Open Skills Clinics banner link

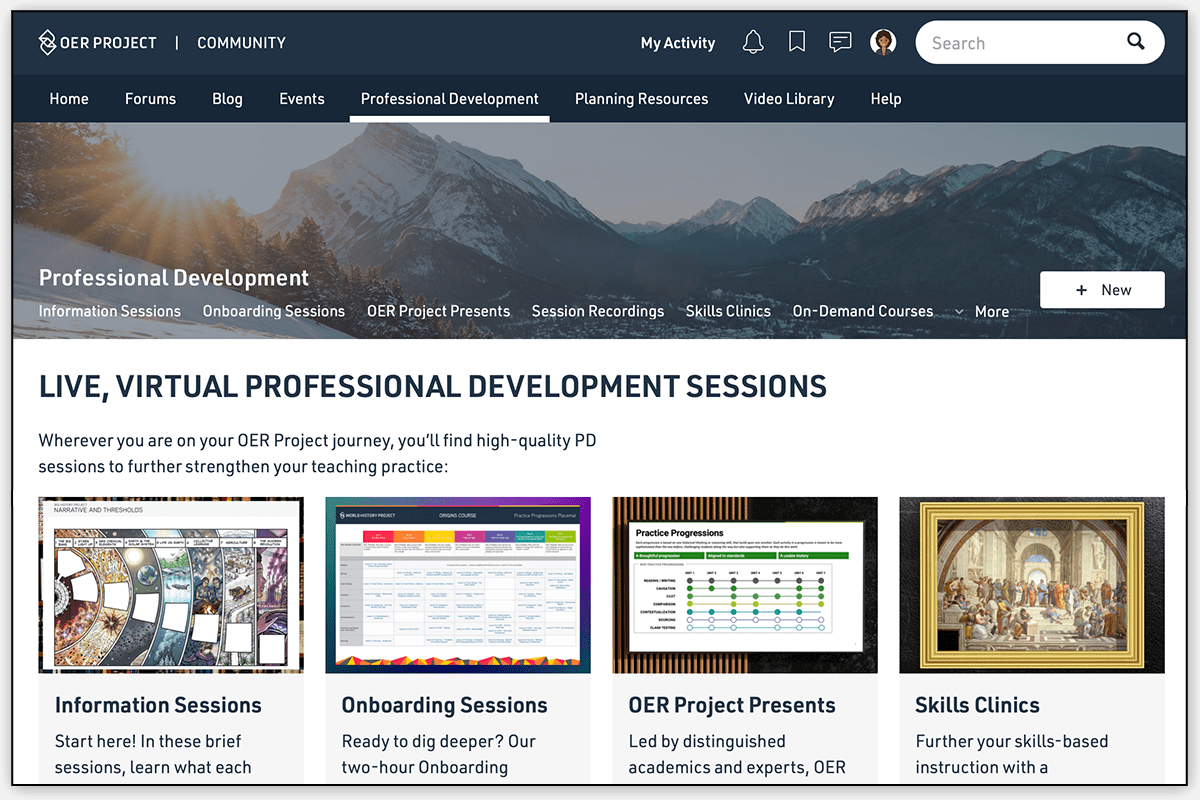click(x=728, y=311)
